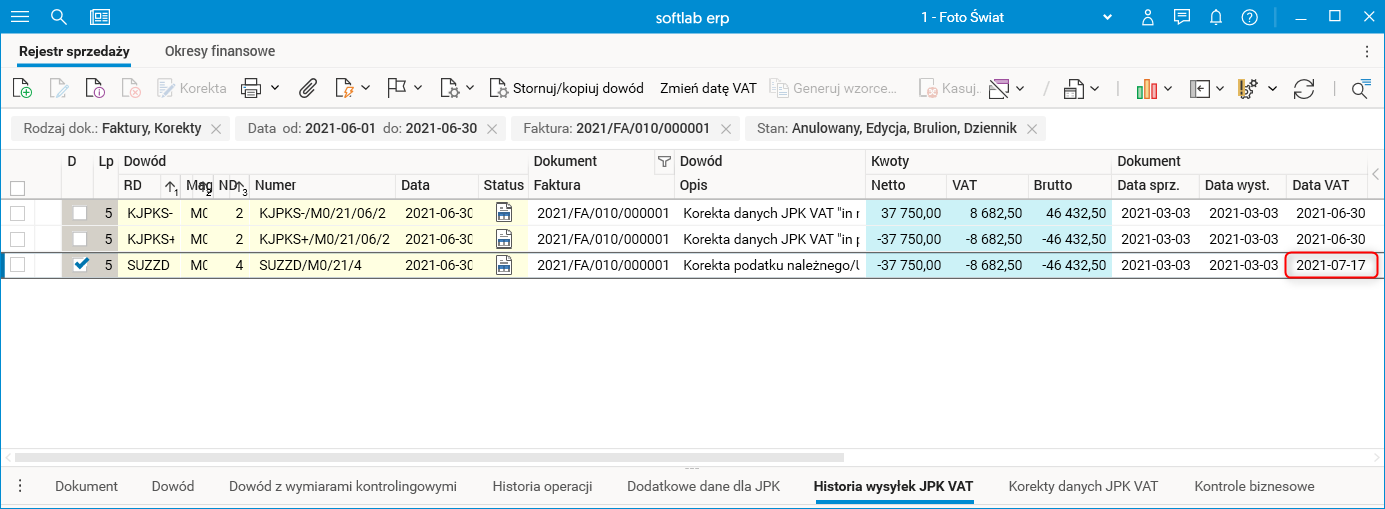
Task: Open the bar chart dropdown arrow
Action: 1168,88
